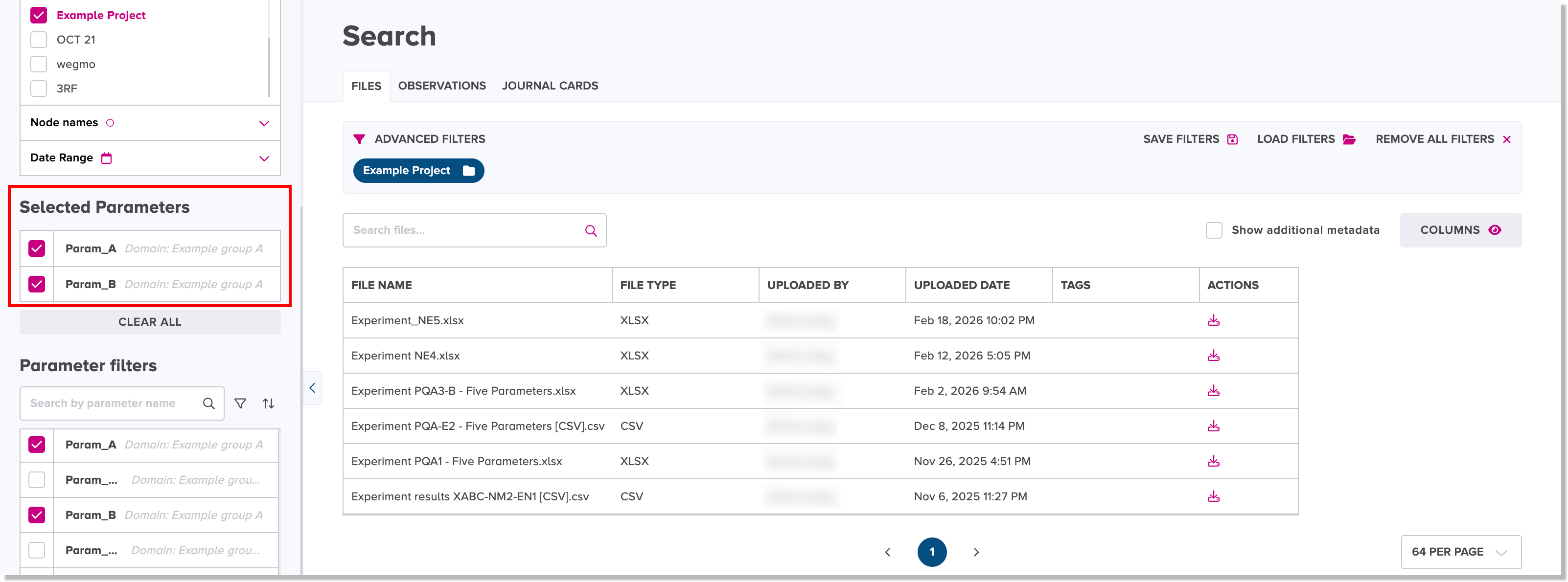Go to the next results page
Screen dimensions: 1568x582
[x=976, y=552]
